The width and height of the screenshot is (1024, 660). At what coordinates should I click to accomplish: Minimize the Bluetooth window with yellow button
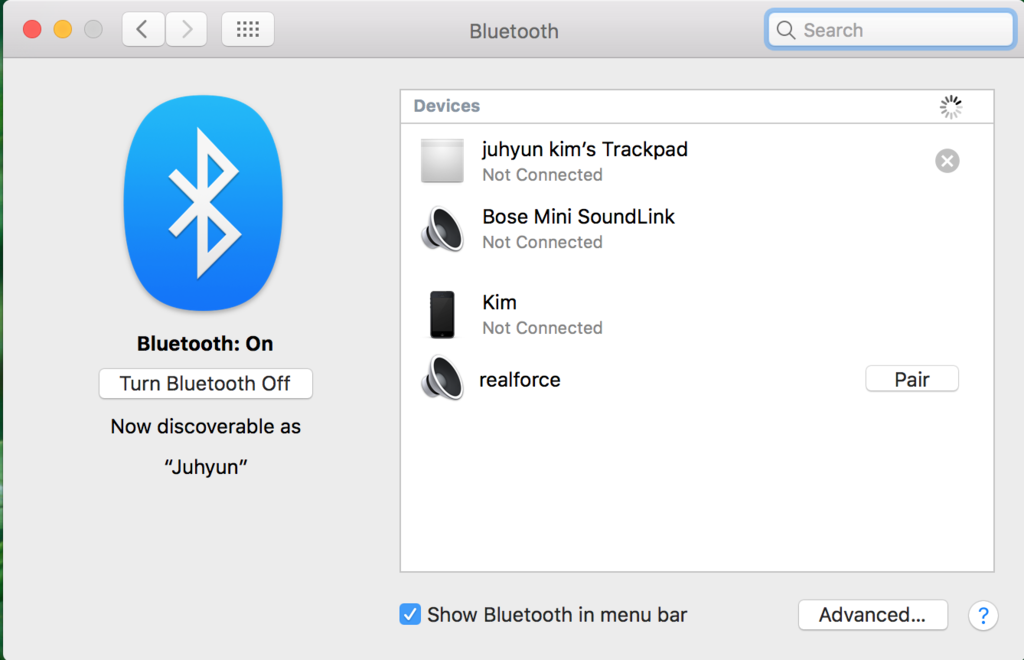point(63,29)
